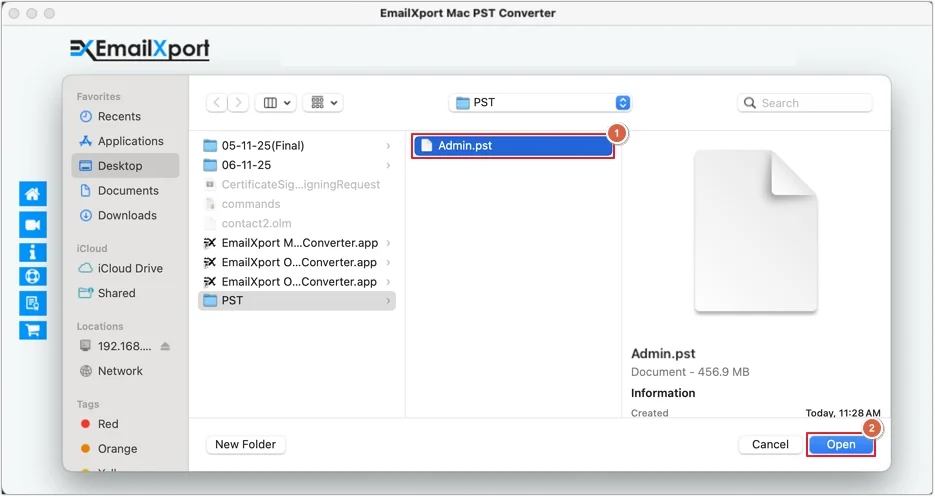This screenshot has width=935, height=497.
Task: Select iCloud Drive in the sidebar
Action: pyautogui.click(x=130, y=268)
